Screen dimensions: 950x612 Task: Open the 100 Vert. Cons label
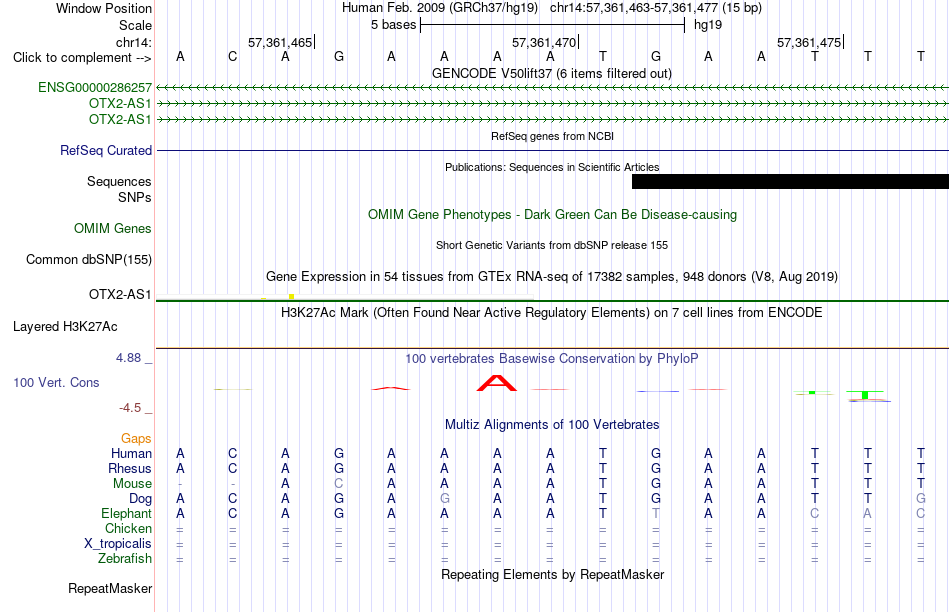56,382
